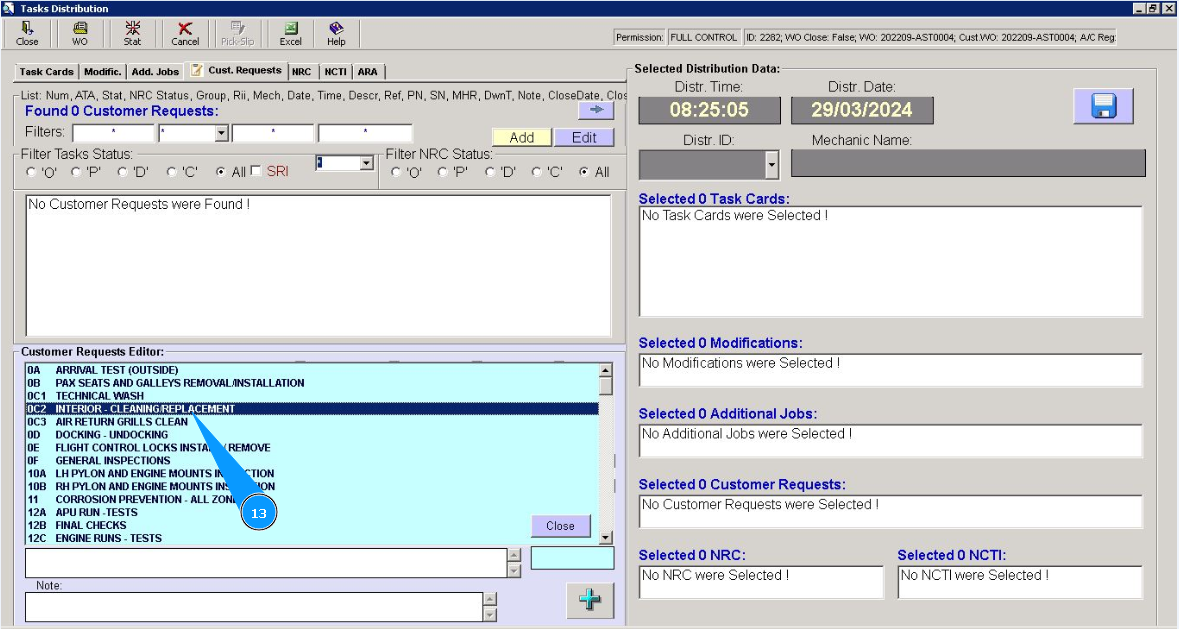Switch to the NRC tab
This screenshot has width=1179, height=629.
point(302,71)
